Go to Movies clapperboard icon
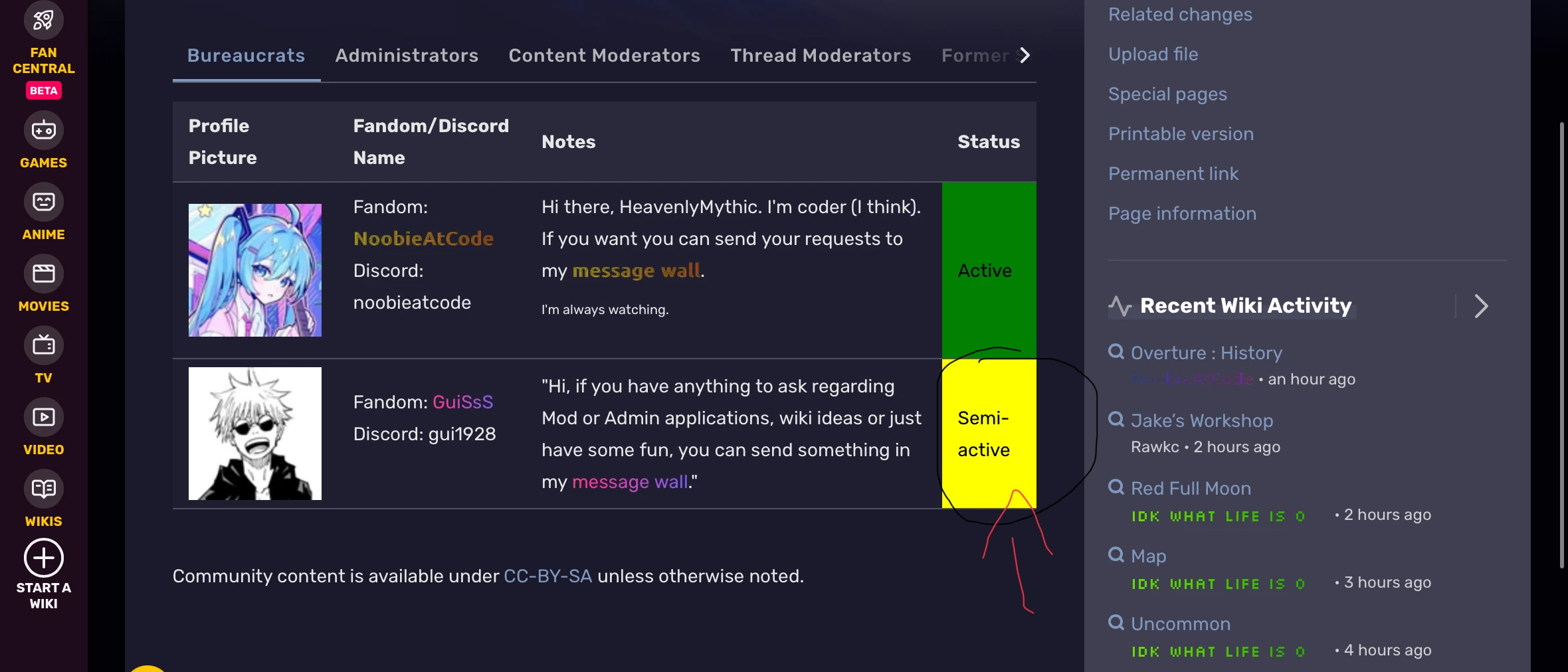This screenshot has height=672, width=1568. tap(44, 274)
